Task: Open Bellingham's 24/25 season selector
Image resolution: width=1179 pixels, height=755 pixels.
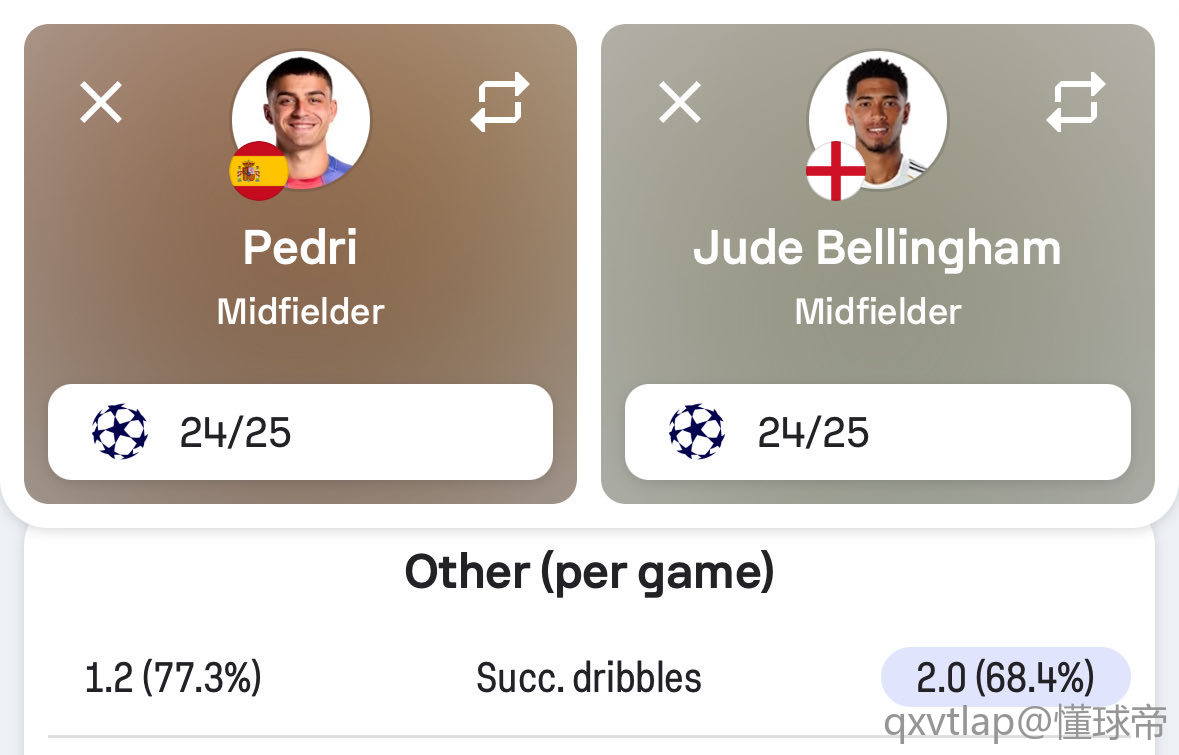Action: click(x=877, y=432)
